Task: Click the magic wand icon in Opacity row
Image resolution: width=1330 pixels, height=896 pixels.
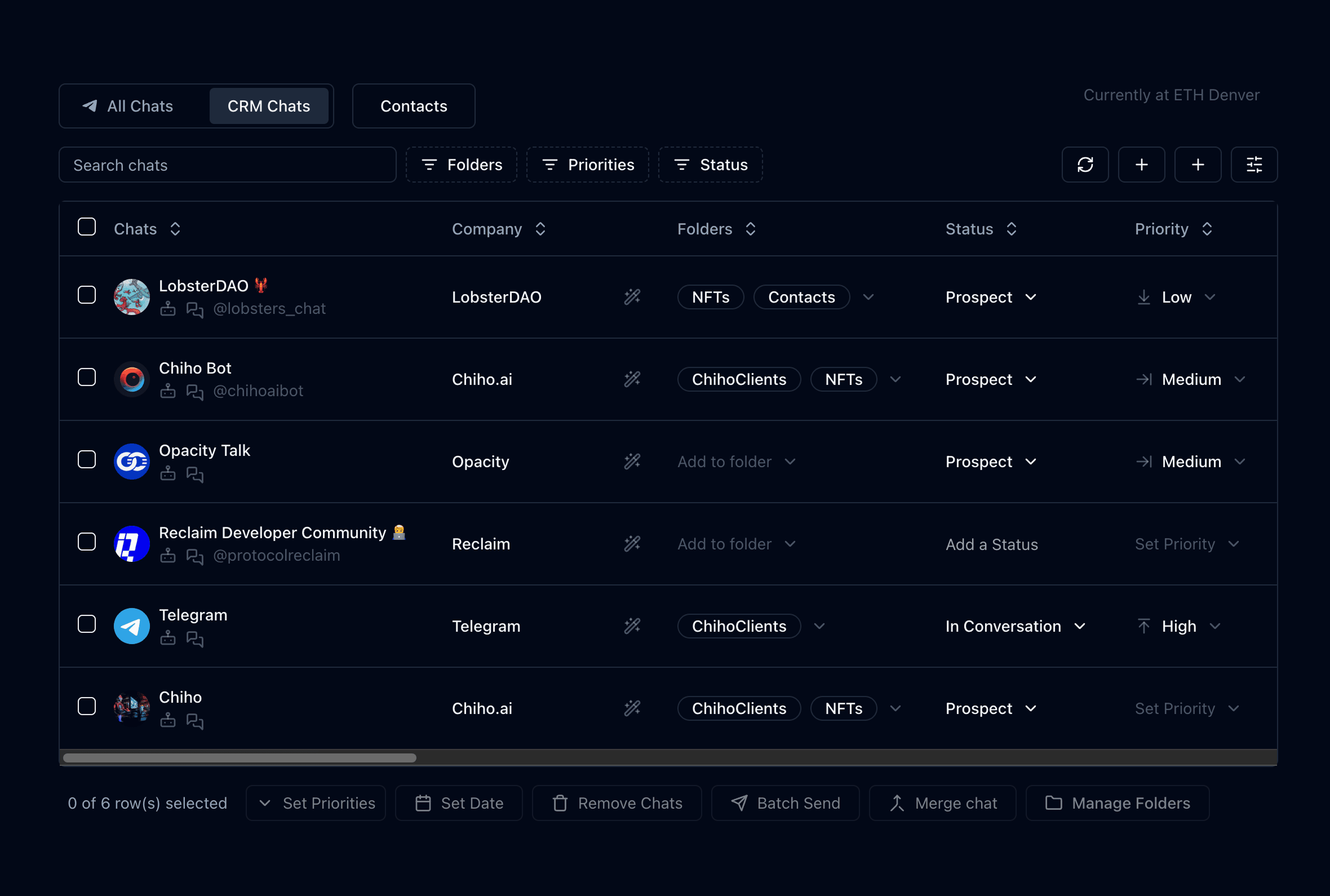Action: tap(632, 461)
